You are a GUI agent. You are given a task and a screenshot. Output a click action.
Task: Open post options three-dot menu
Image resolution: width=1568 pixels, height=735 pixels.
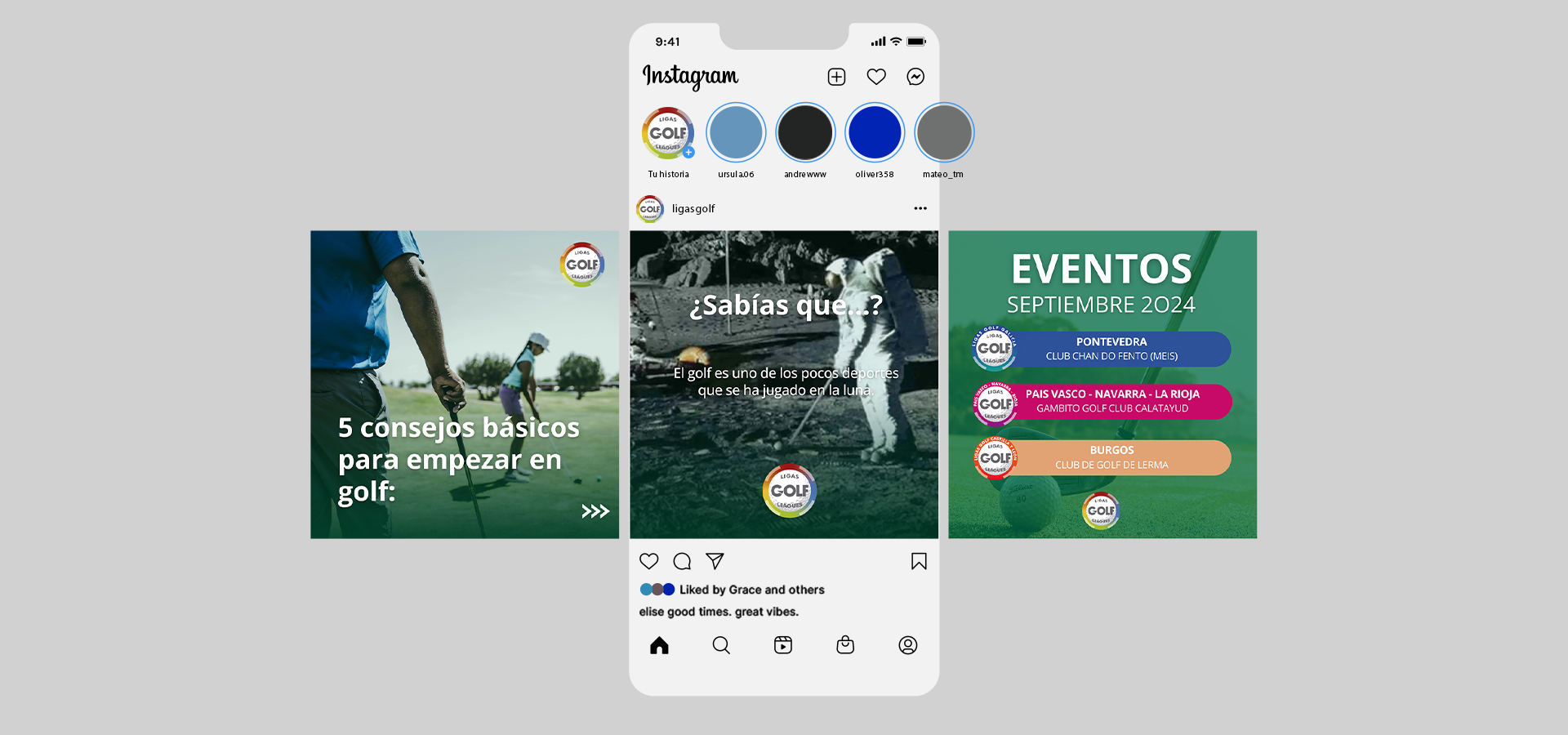[x=920, y=208]
